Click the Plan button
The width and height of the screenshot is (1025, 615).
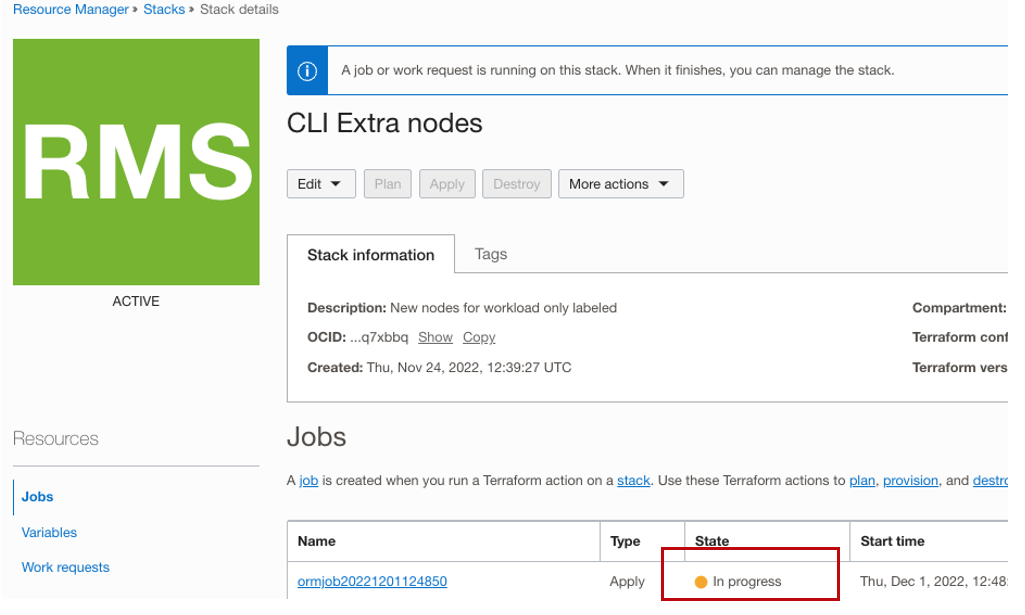(x=388, y=184)
